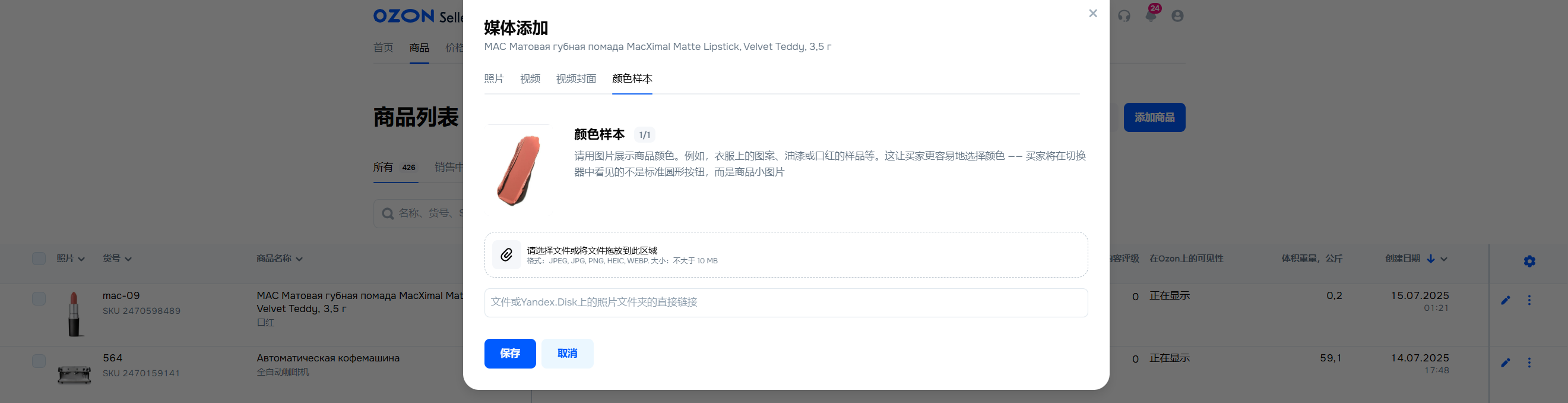Open the notifications bell icon
This screenshot has height=403, width=1568.
pos(1151,16)
